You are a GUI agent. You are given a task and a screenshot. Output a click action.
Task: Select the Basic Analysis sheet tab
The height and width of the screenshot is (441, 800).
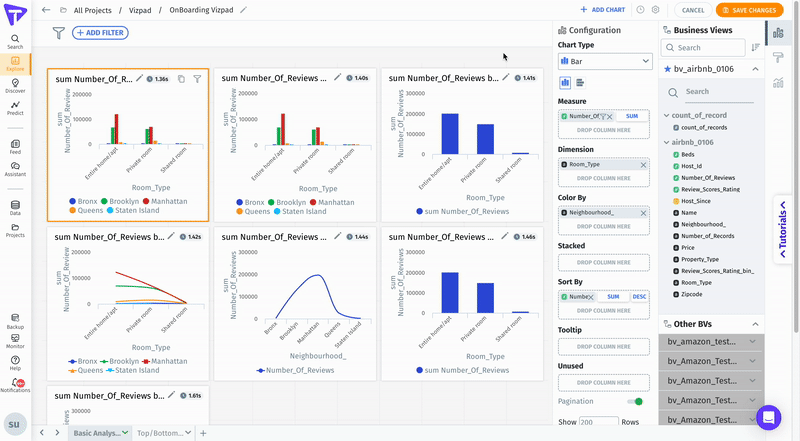pyautogui.click(x=95, y=433)
